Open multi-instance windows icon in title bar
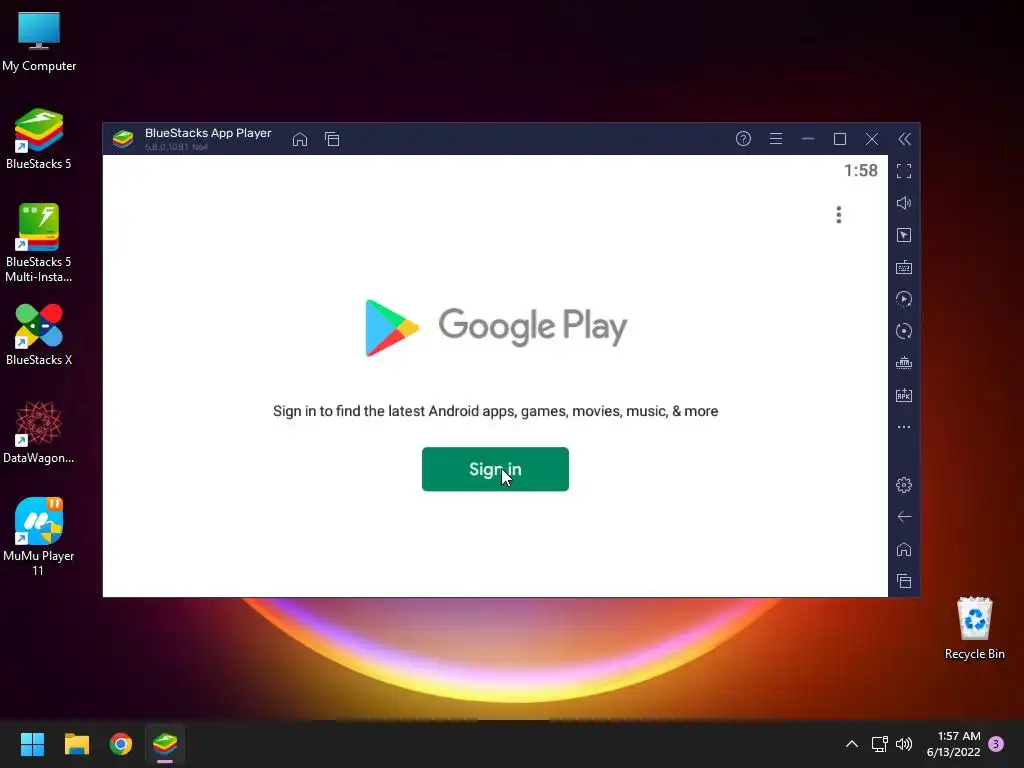This screenshot has height=768, width=1024. 332,139
